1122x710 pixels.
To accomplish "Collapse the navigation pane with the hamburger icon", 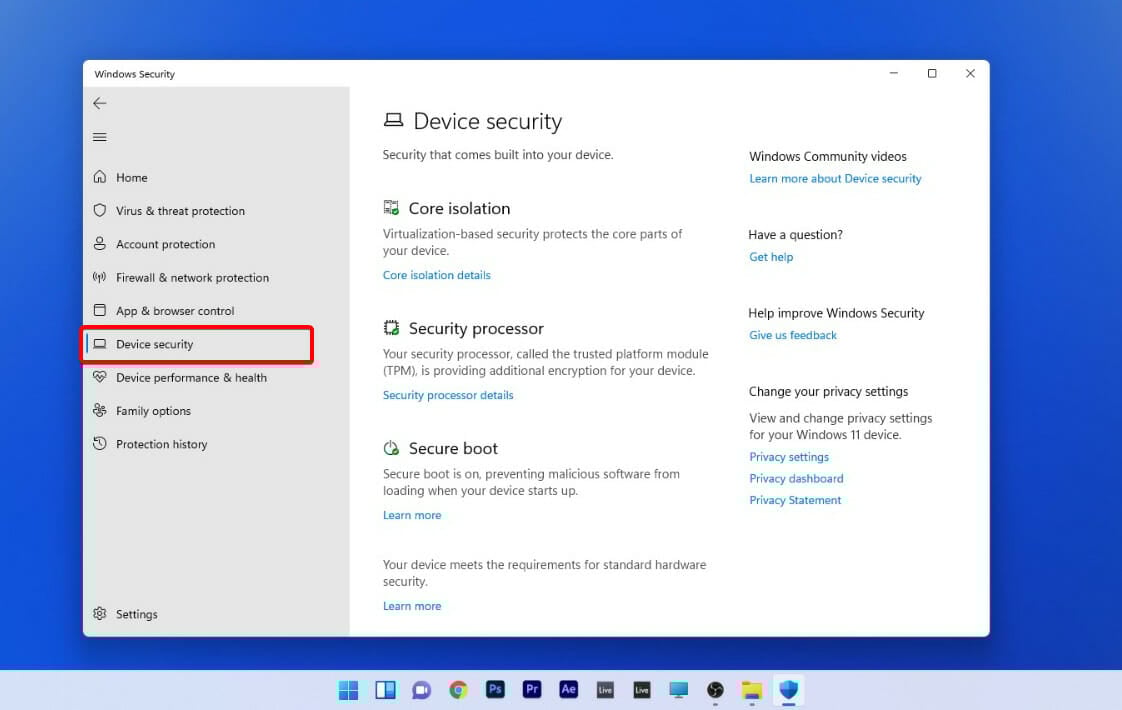I will tap(99, 137).
